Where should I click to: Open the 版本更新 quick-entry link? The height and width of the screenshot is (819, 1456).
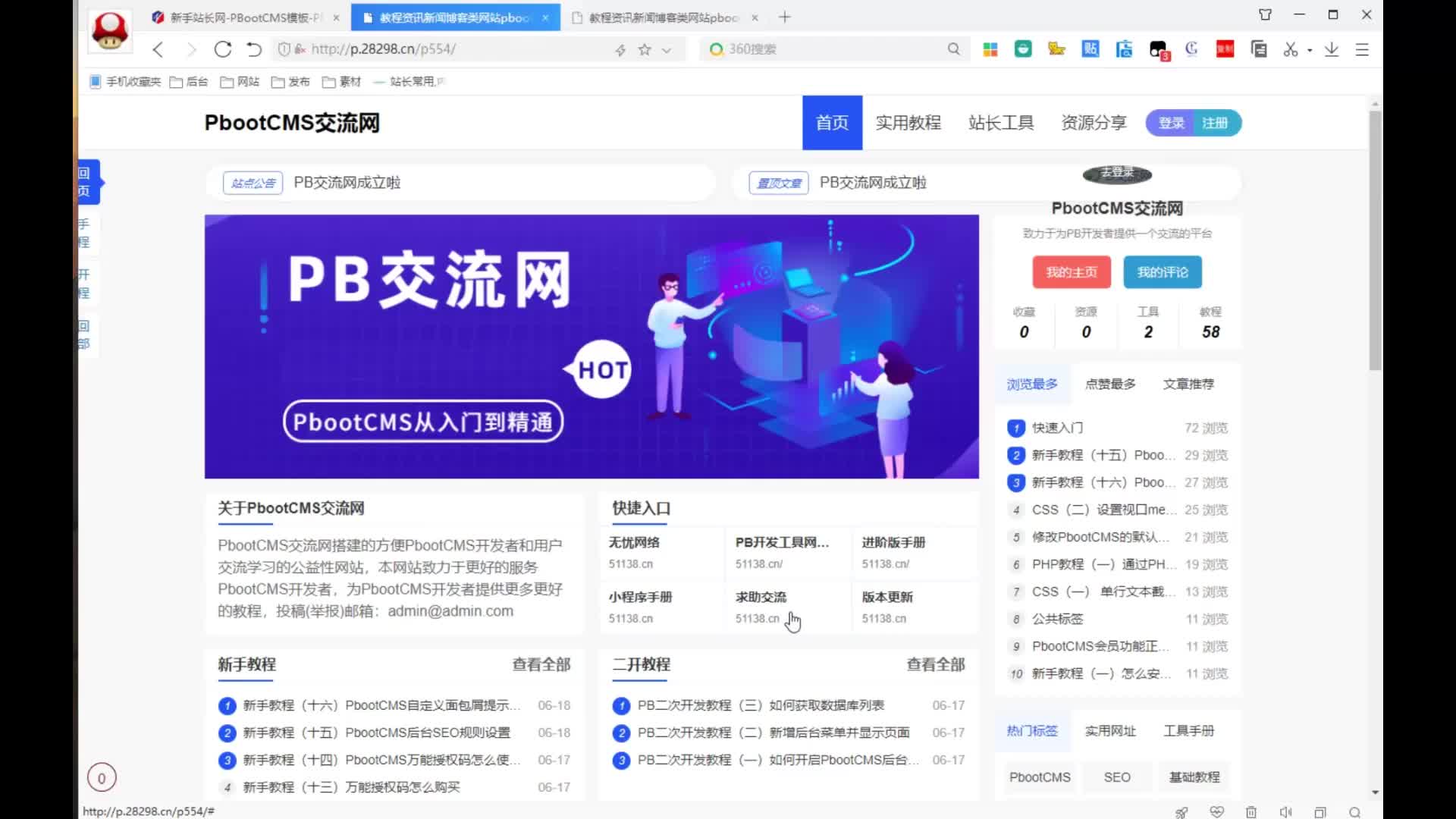pyautogui.click(x=887, y=598)
